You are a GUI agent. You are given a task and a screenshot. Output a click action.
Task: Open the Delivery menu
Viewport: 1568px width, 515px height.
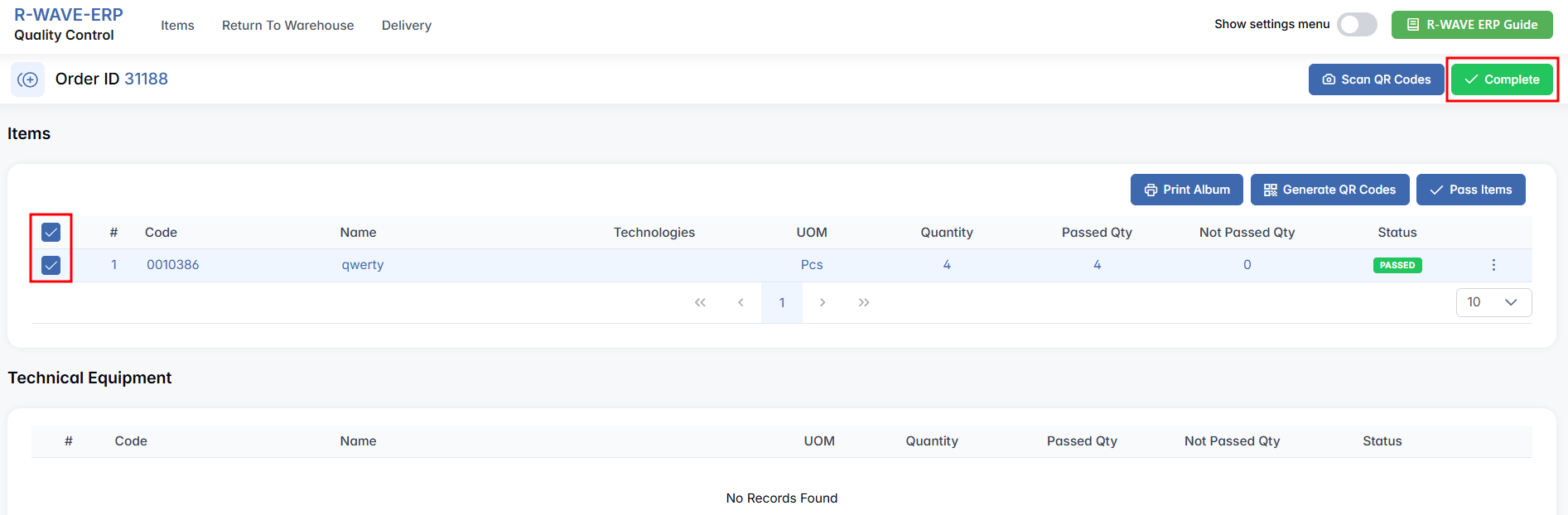tap(406, 26)
